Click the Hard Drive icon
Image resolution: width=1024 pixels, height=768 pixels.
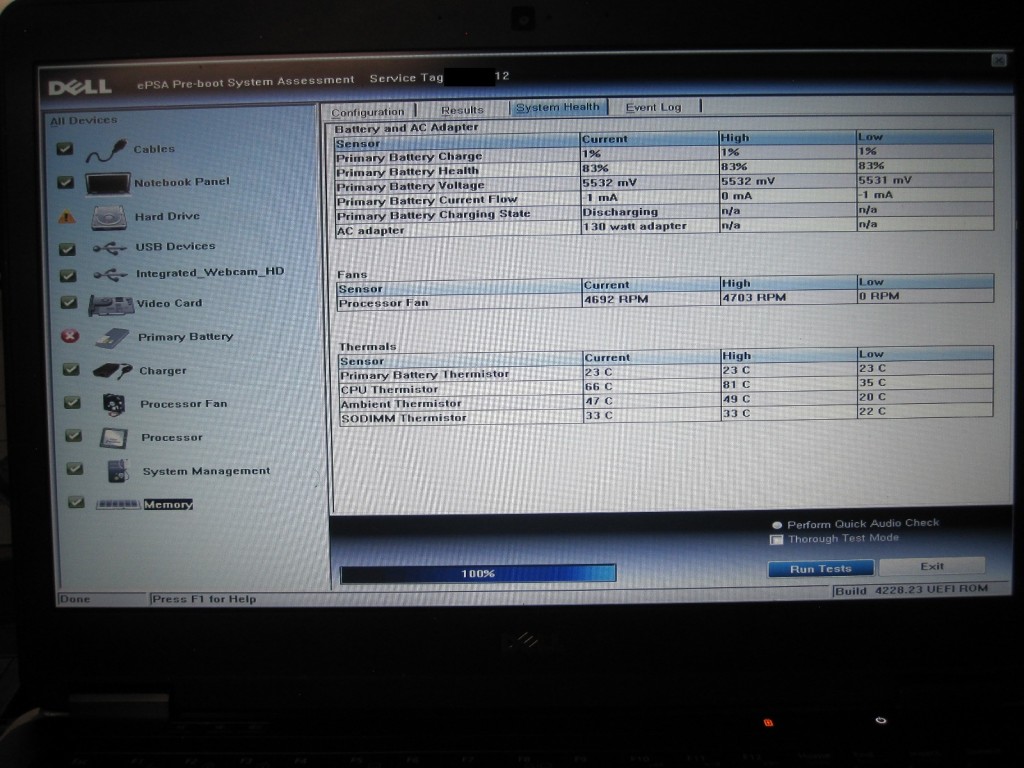point(108,217)
